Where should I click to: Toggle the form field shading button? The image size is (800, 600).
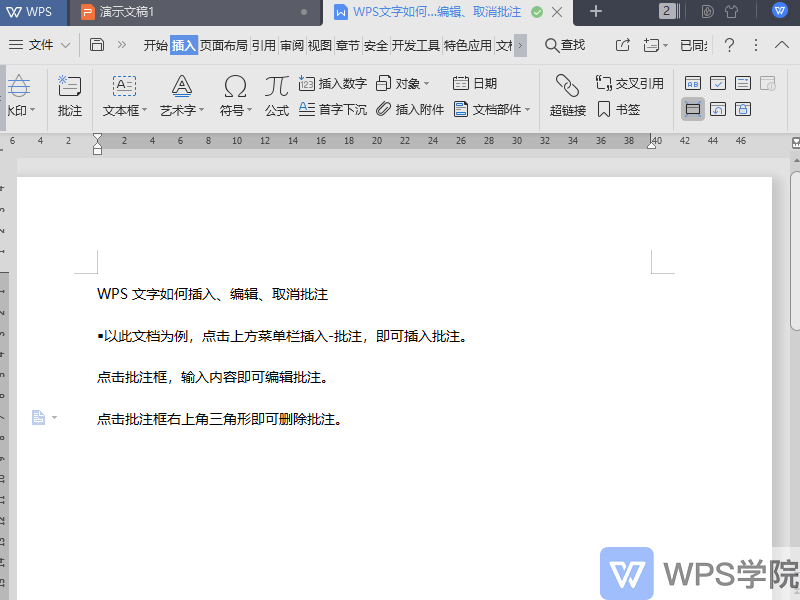pyautogui.click(x=692, y=109)
